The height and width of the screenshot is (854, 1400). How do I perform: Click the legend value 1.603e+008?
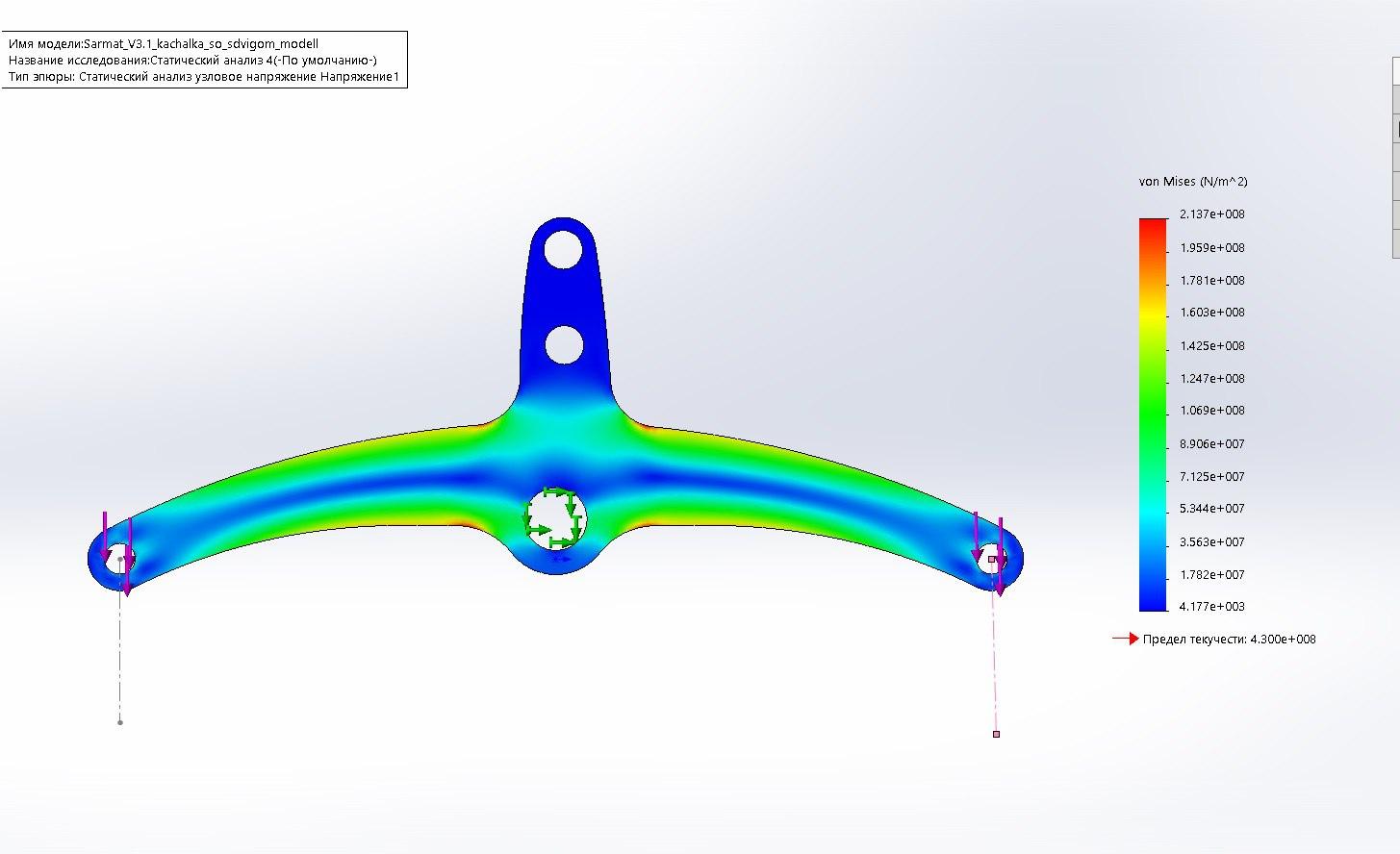click(1211, 313)
